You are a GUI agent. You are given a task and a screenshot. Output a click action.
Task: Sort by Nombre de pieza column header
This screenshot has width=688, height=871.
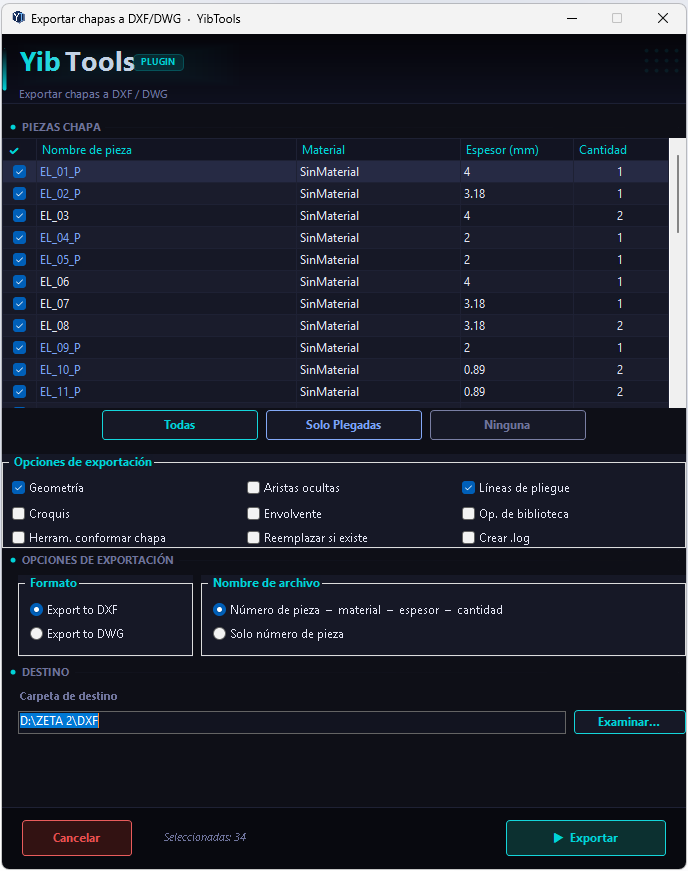166,150
